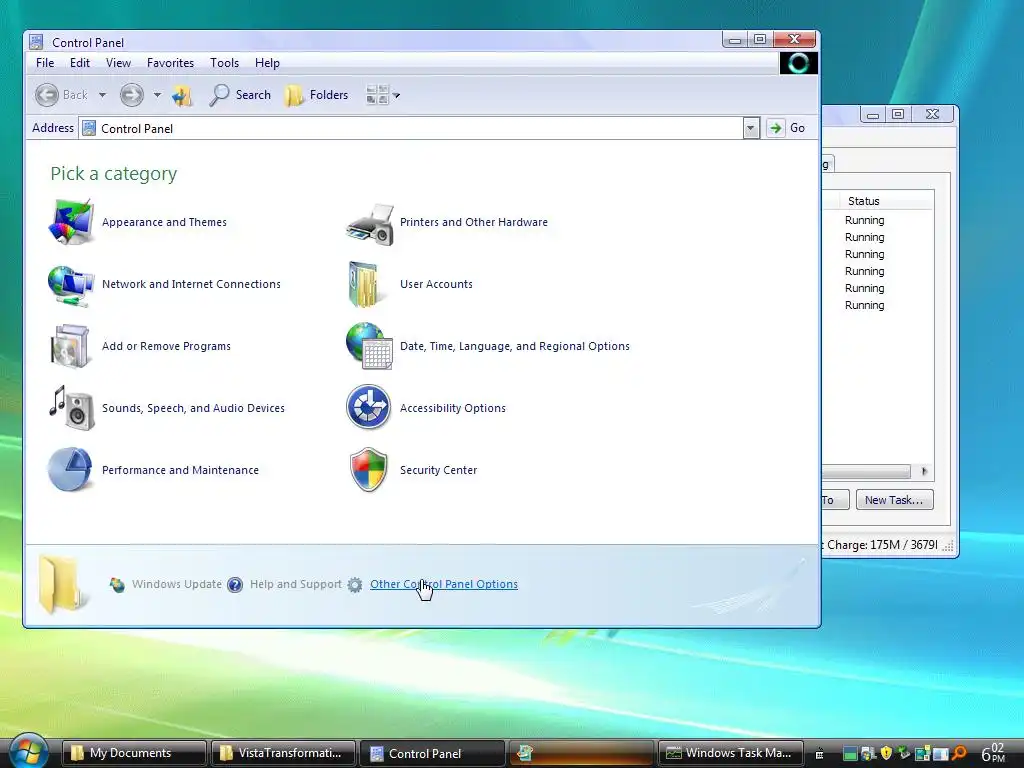The width and height of the screenshot is (1024, 768).
Task: Open the Help and Support link
Action: [x=296, y=584]
